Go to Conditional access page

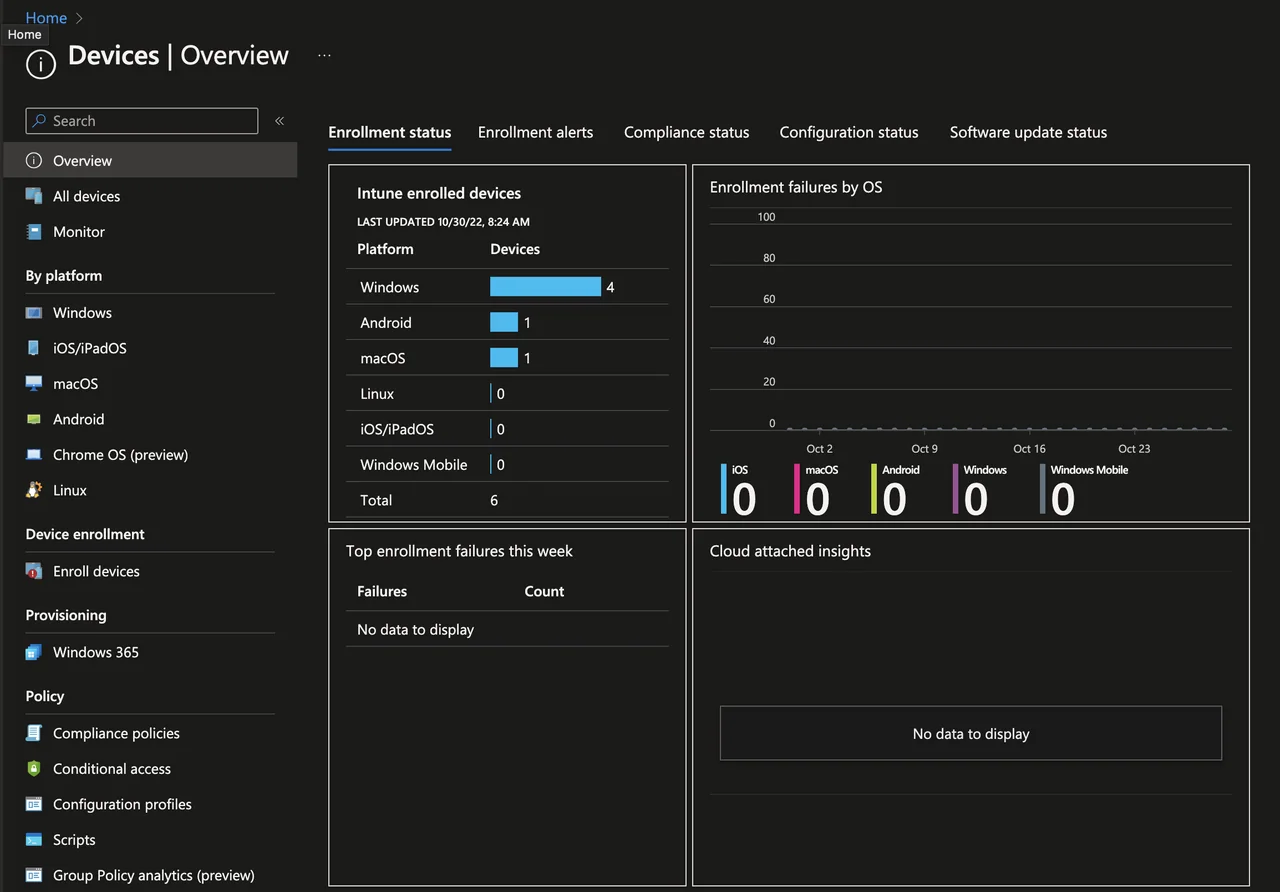(112, 768)
